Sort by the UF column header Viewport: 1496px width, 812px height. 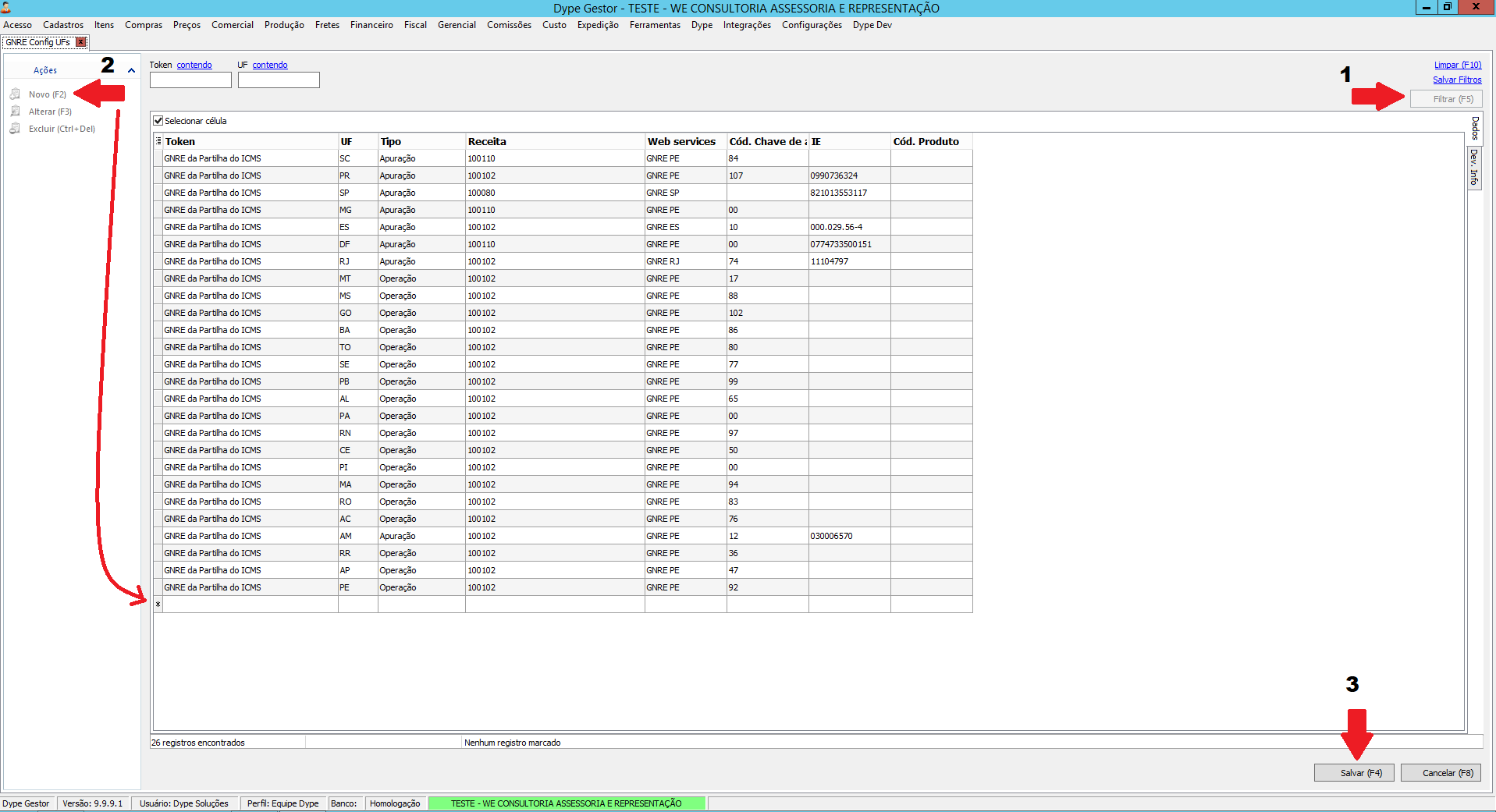pos(358,141)
